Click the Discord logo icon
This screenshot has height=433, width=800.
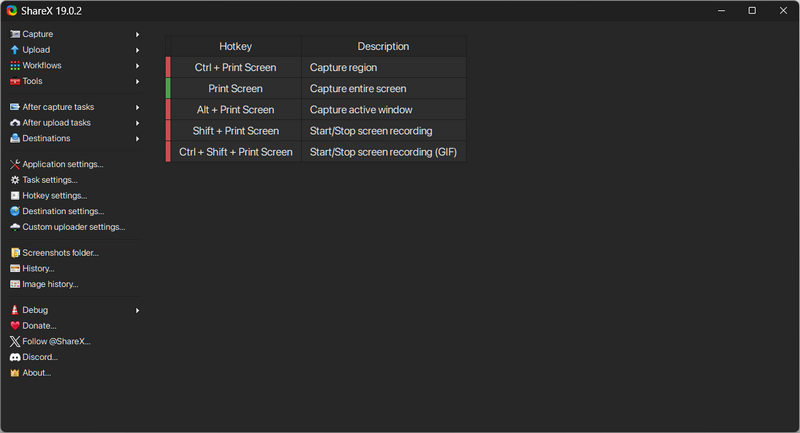15,357
